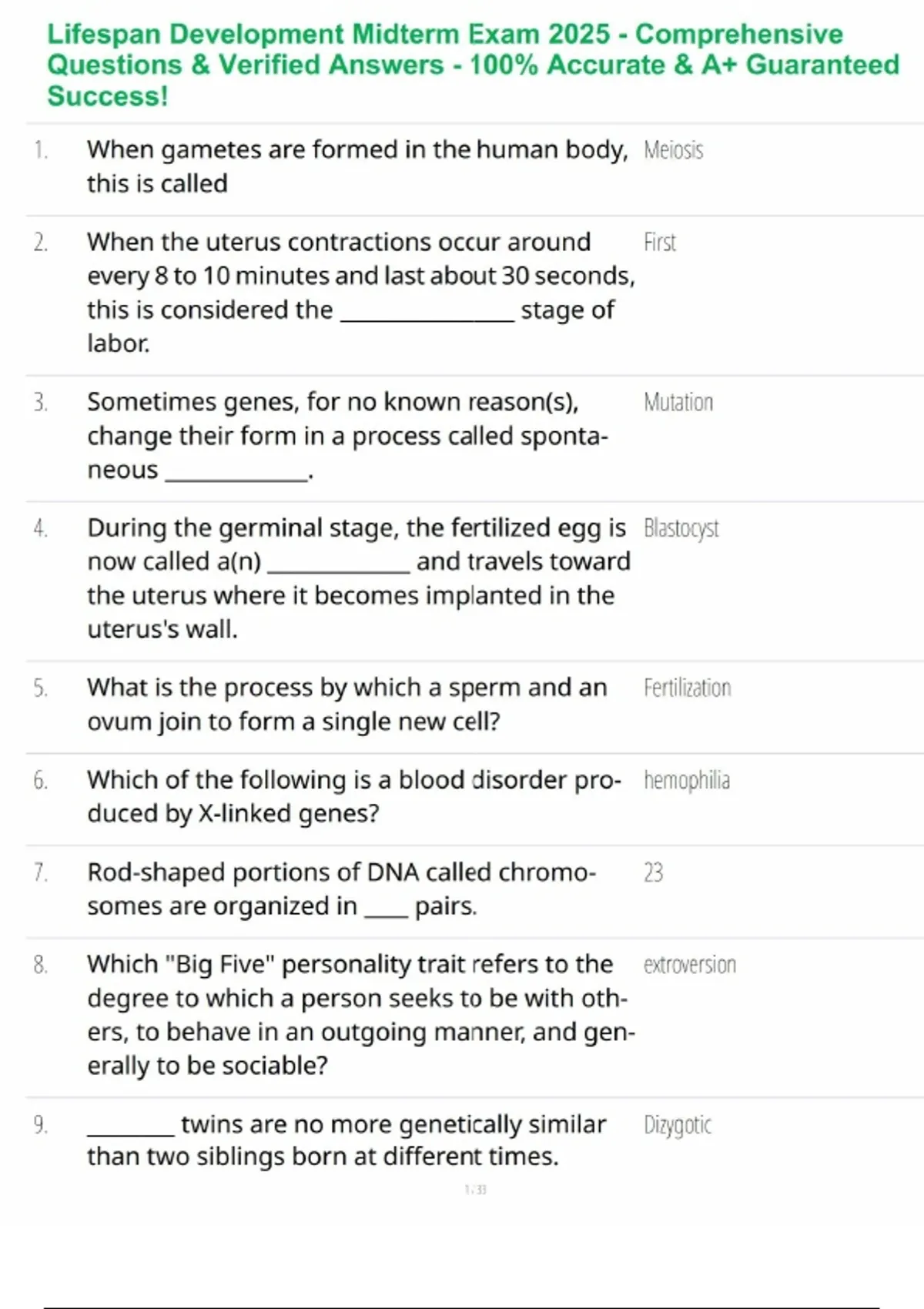Click the page number indicator at the bottom
Screen dimensions: 924x1309
(475, 1190)
